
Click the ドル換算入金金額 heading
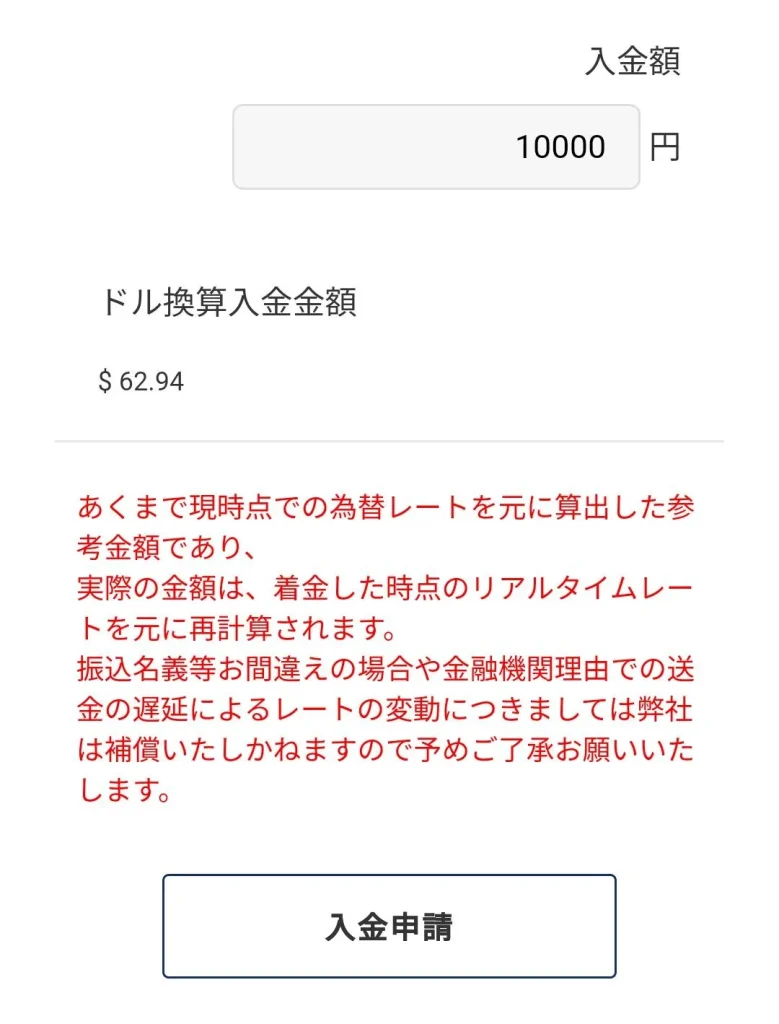[229, 303]
